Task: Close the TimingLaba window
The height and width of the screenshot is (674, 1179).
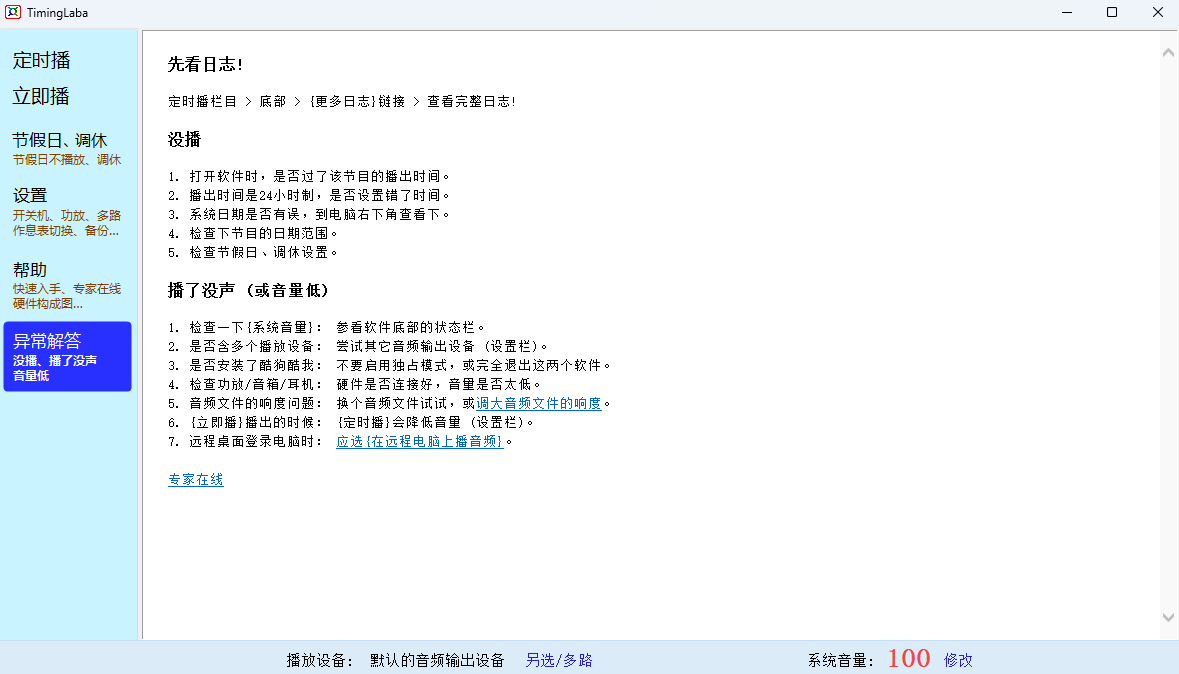Action: [x=1157, y=13]
